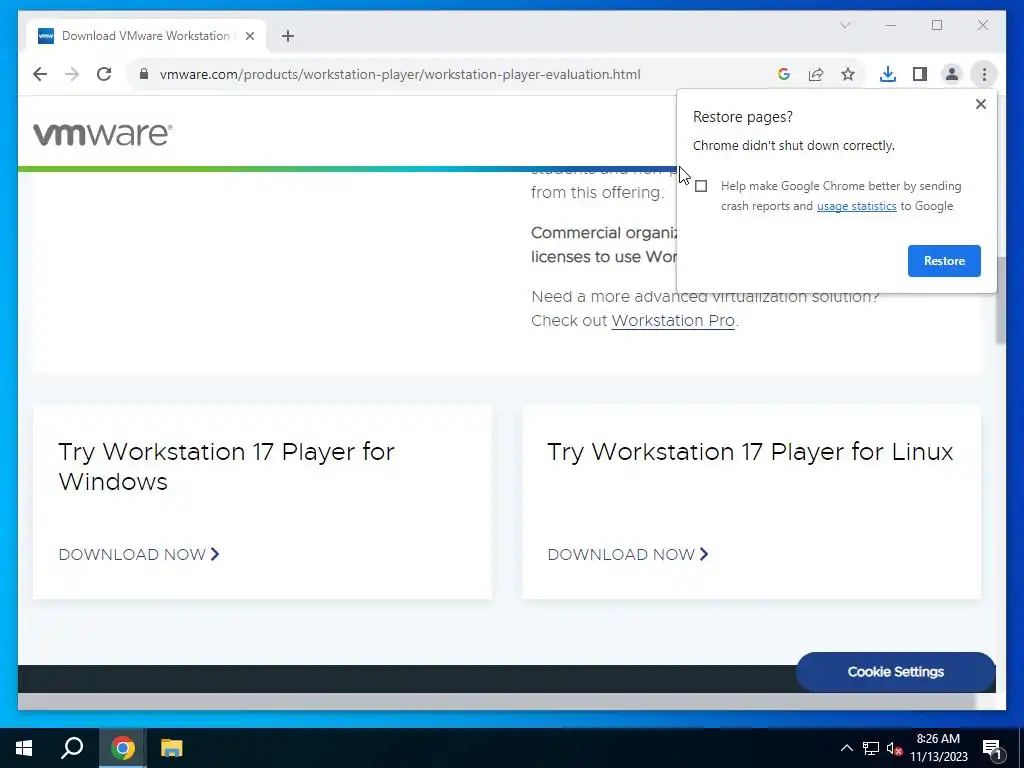The image size is (1024, 768).
Task: Open Chrome downloads icon
Action: click(x=888, y=74)
